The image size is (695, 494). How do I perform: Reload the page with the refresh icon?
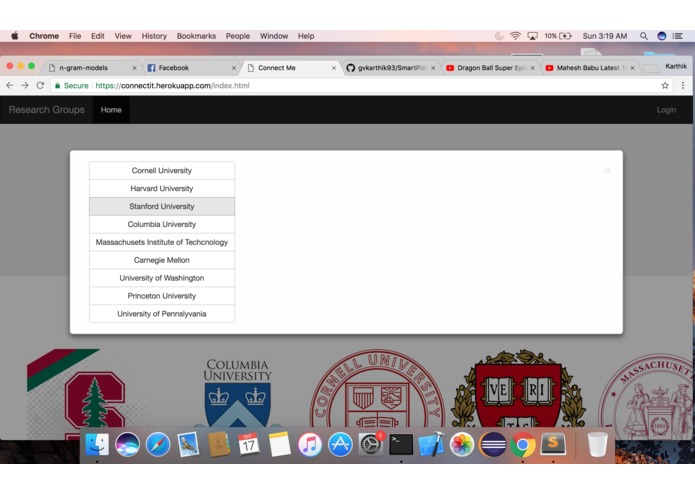pos(40,86)
